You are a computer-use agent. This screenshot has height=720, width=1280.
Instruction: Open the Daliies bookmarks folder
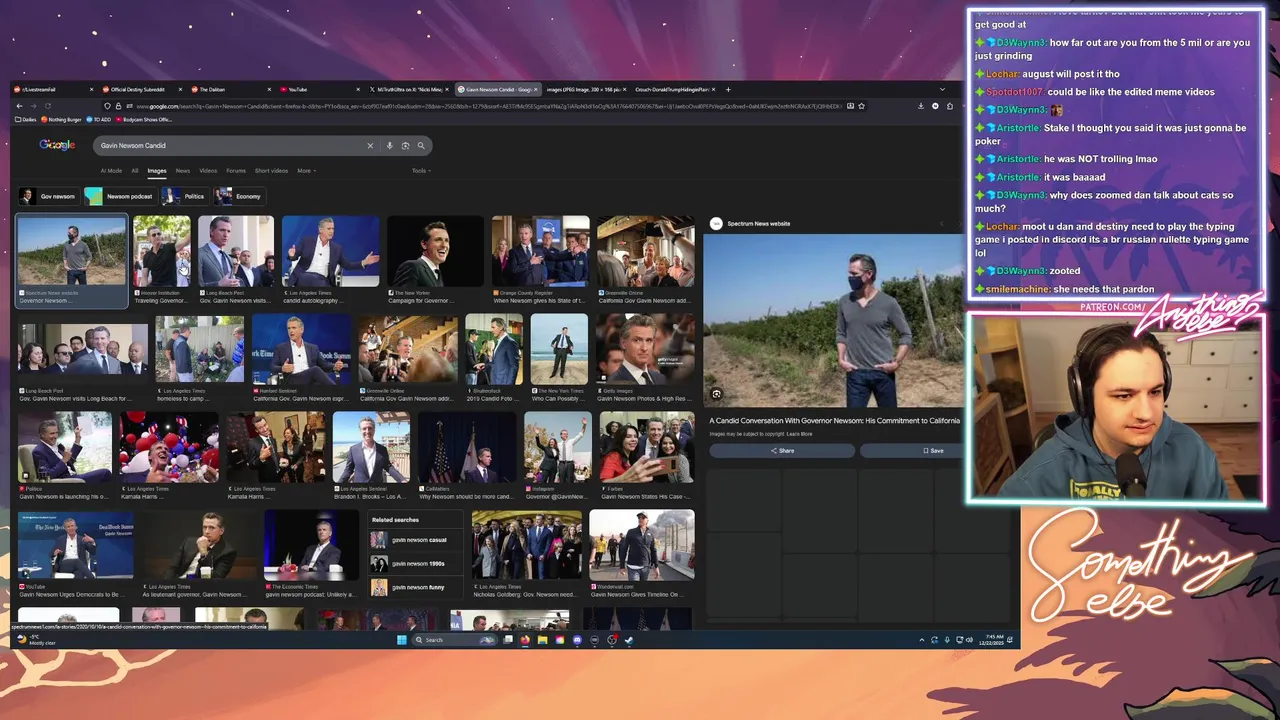28,120
